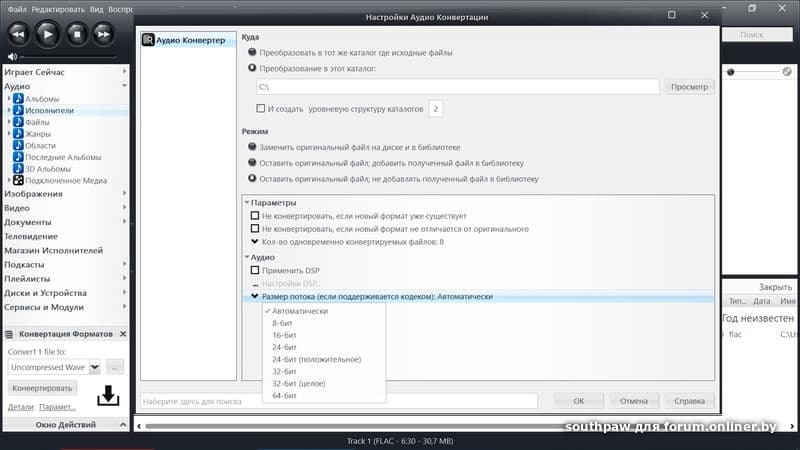Click the Исполнители icon in tree
800x450 pixels.
click(18, 110)
